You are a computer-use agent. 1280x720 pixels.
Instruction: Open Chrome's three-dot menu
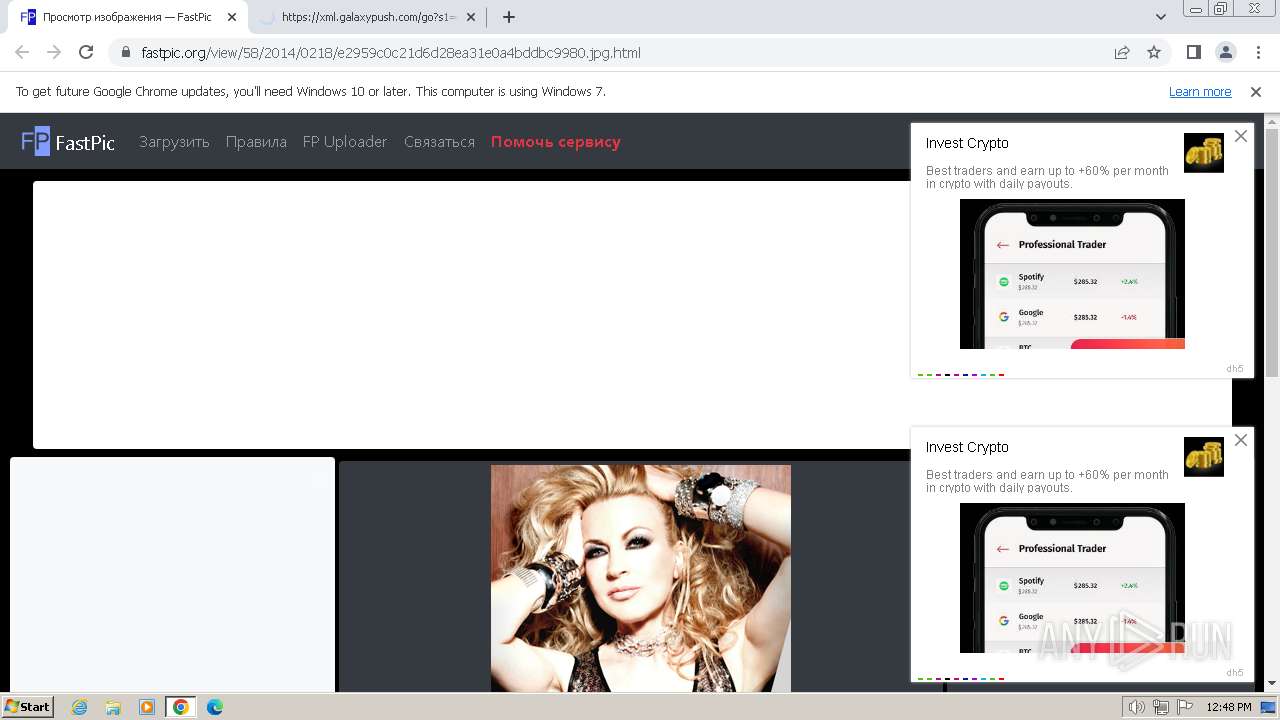tap(1256, 53)
